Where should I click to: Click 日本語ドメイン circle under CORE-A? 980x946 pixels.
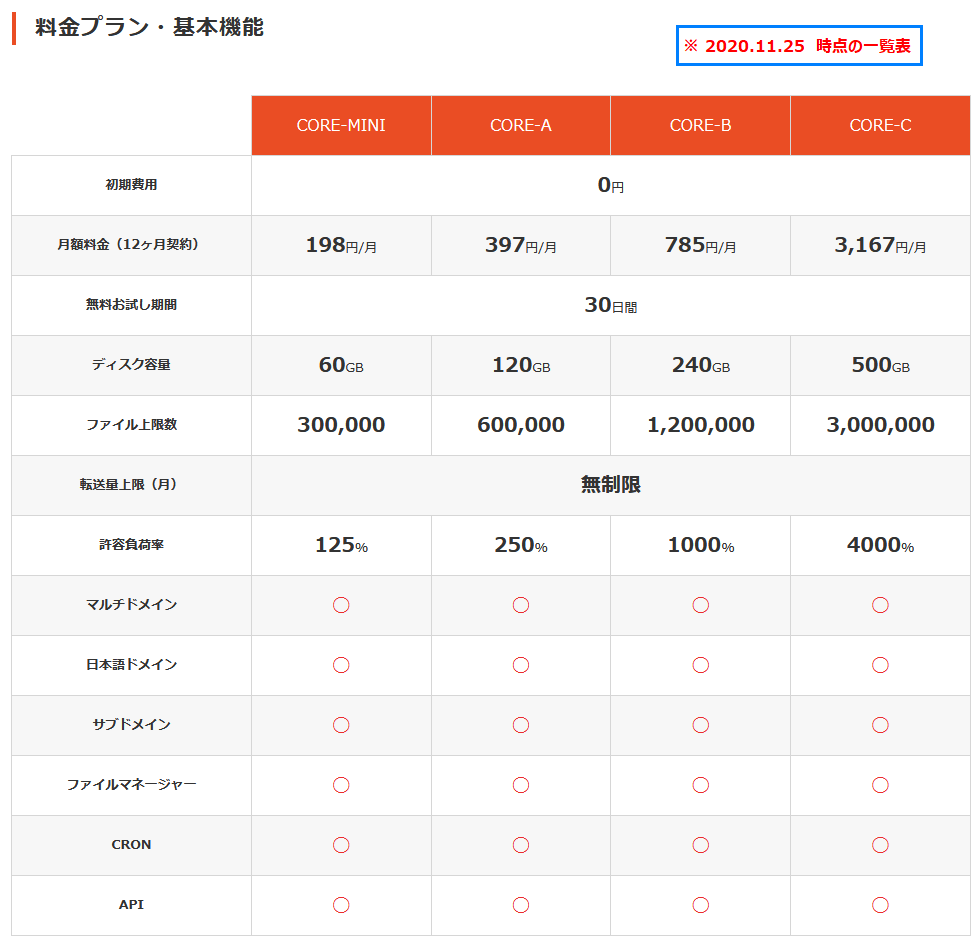click(x=521, y=665)
